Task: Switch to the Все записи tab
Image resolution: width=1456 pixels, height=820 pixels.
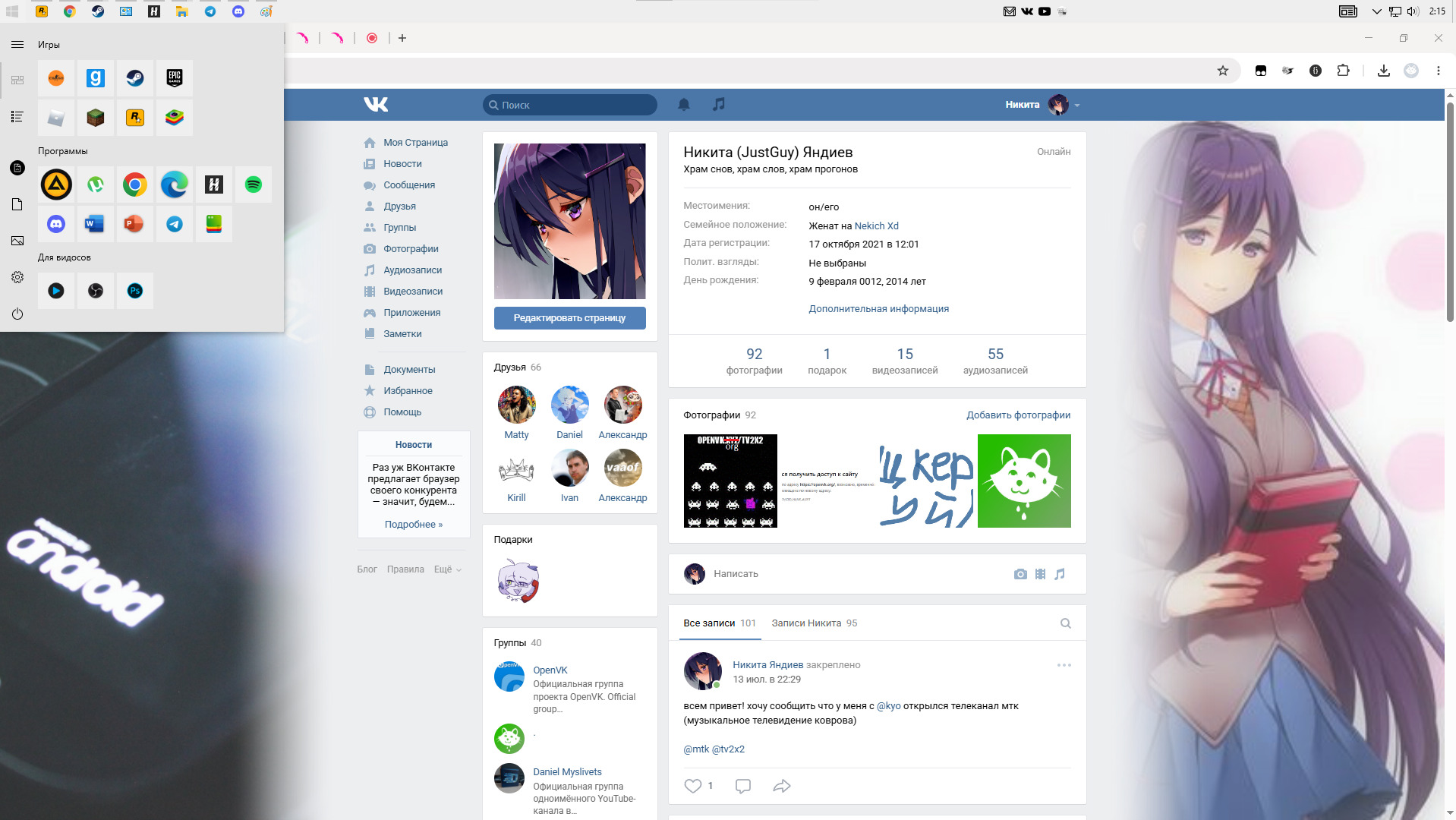Action: (719, 623)
